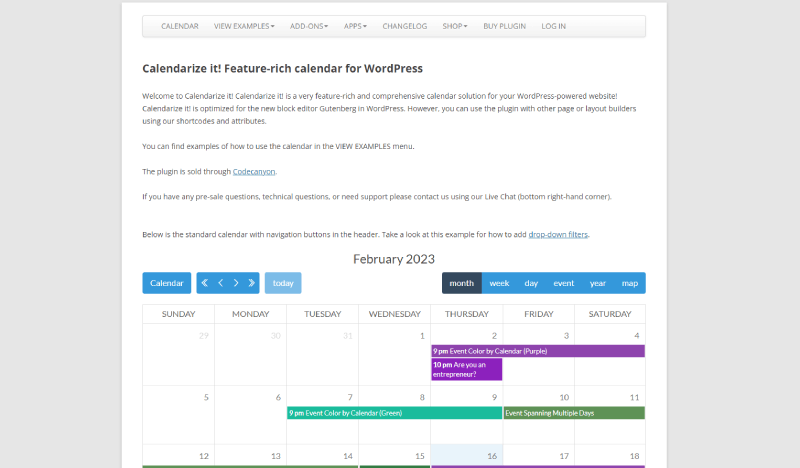
Task: Follow the Codecanyon link
Action: 254,171
